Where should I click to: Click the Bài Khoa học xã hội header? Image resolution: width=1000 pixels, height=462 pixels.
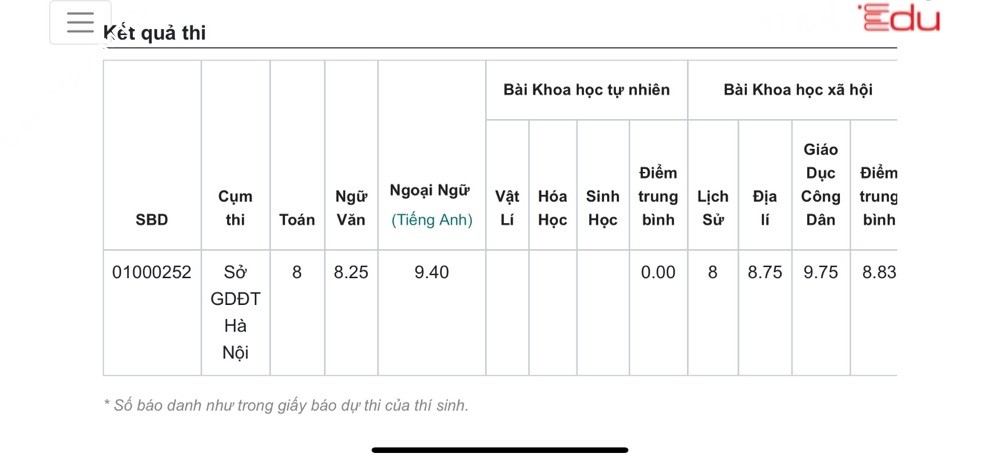tap(797, 90)
